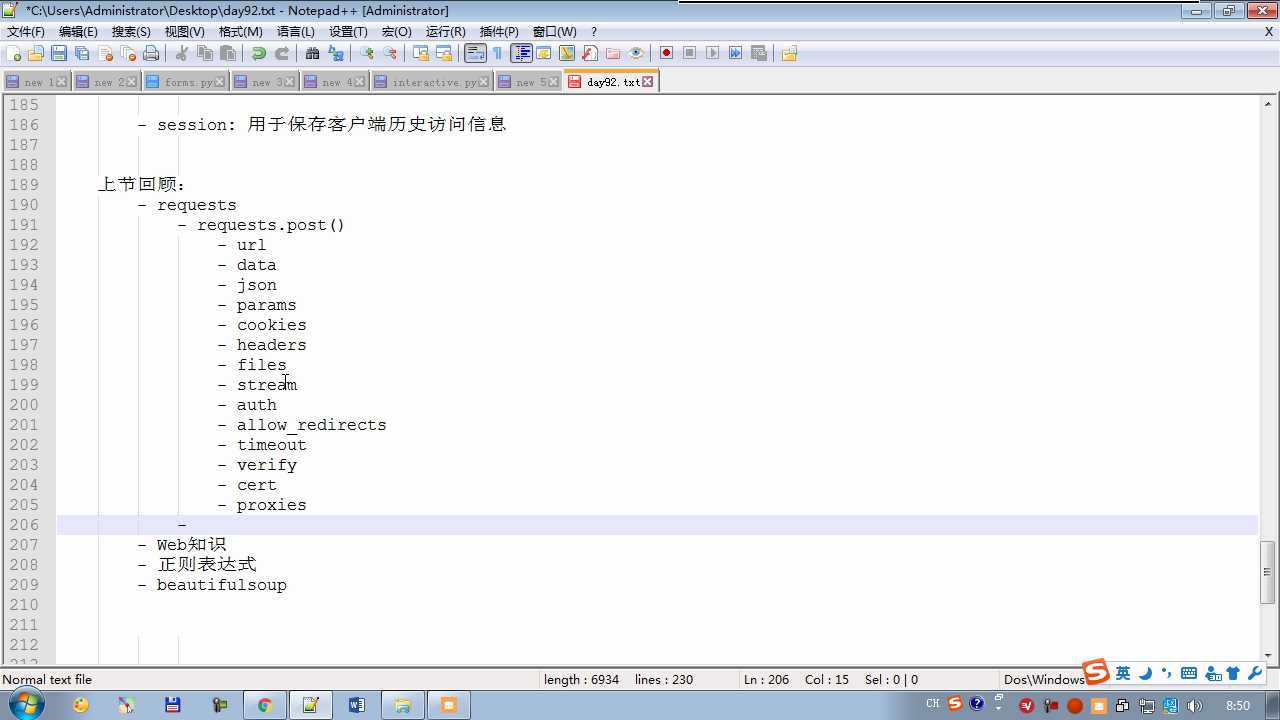Click the Print toolbar icon
Screen dimensions: 1280x720
[x=151, y=53]
